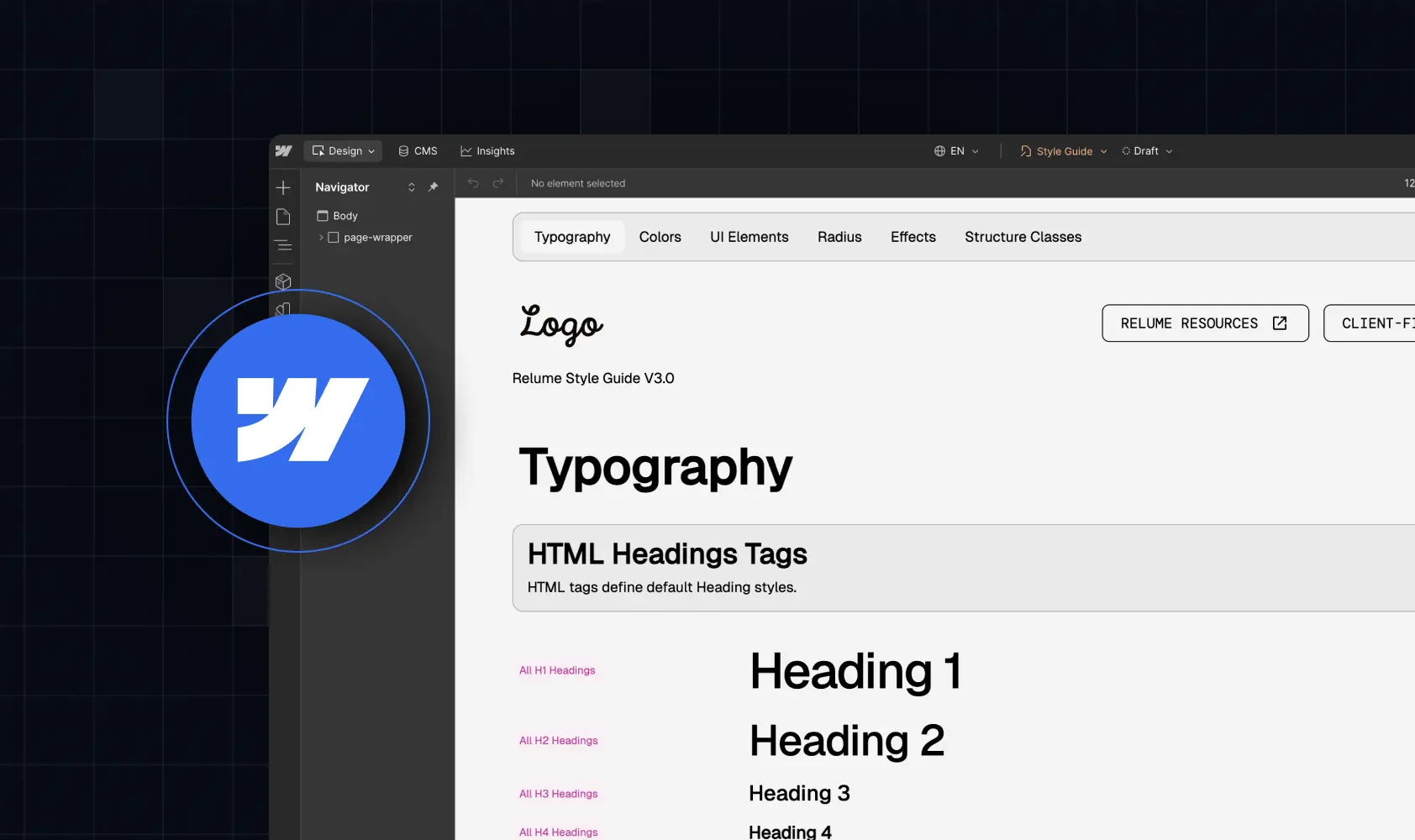Click the Body element icon in Navigator
The image size is (1415, 840).
click(323, 216)
